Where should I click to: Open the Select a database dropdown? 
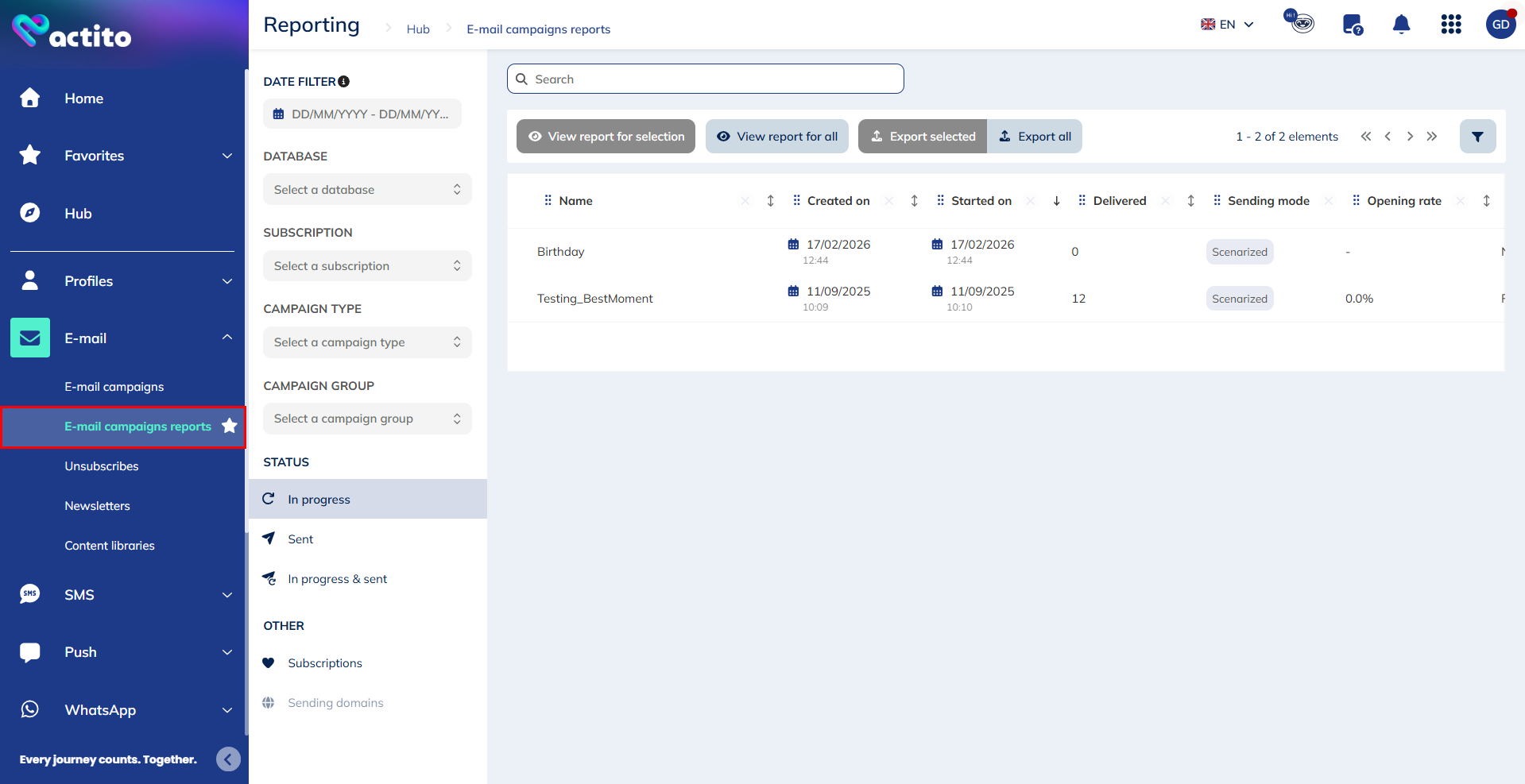coord(367,190)
